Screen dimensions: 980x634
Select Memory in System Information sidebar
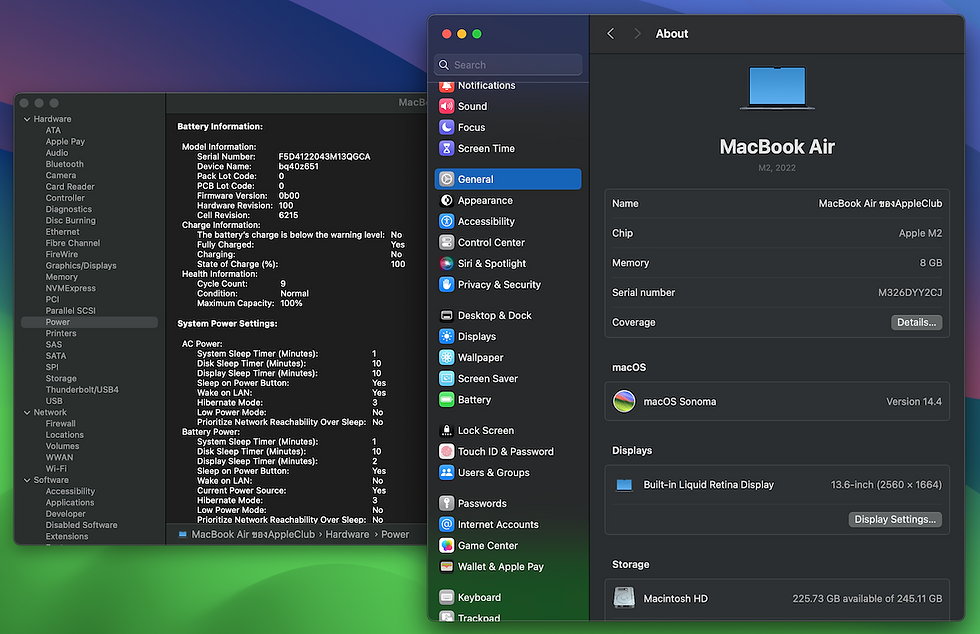click(x=61, y=277)
